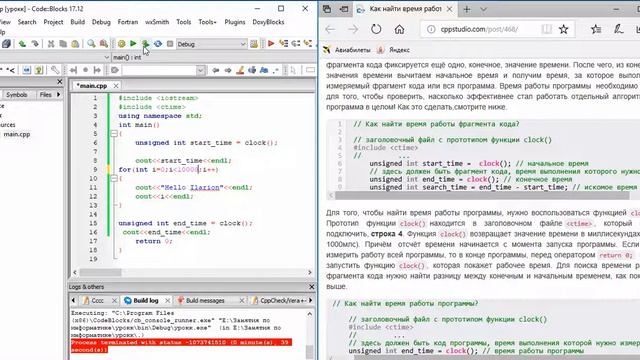Image resolution: width=640 pixels, height=360 pixels.
Task: Click the previous bookmark icon
Action: (73, 70)
